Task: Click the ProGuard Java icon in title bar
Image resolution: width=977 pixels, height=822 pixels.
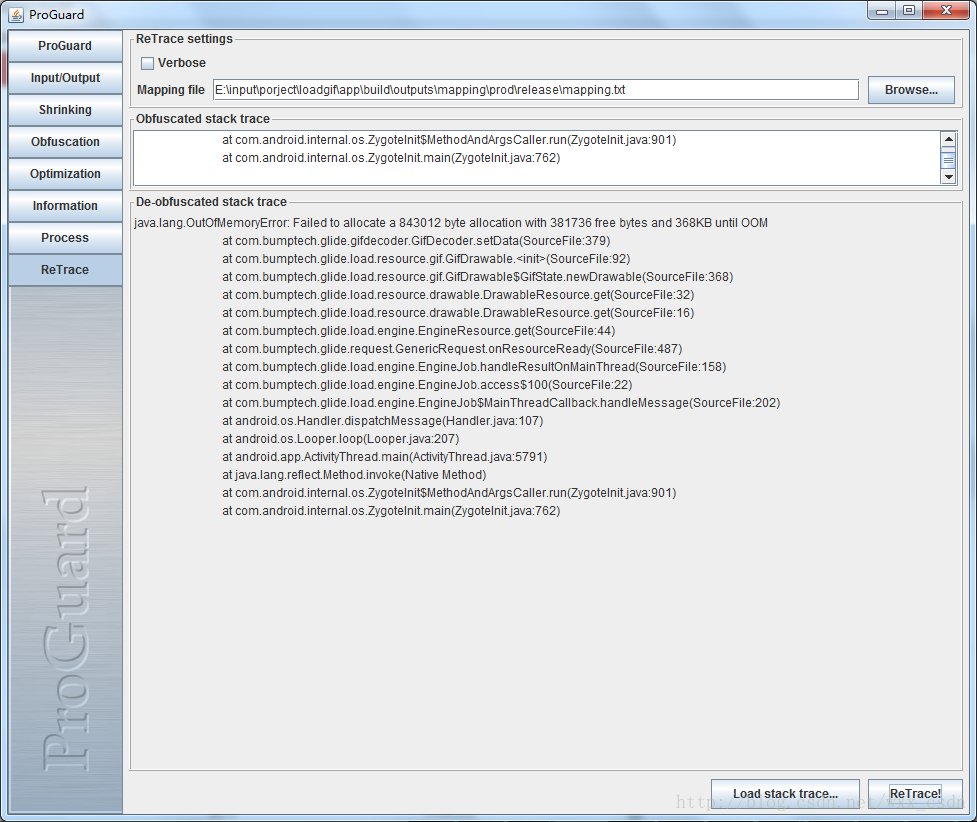Action: pyautogui.click(x=16, y=14)
